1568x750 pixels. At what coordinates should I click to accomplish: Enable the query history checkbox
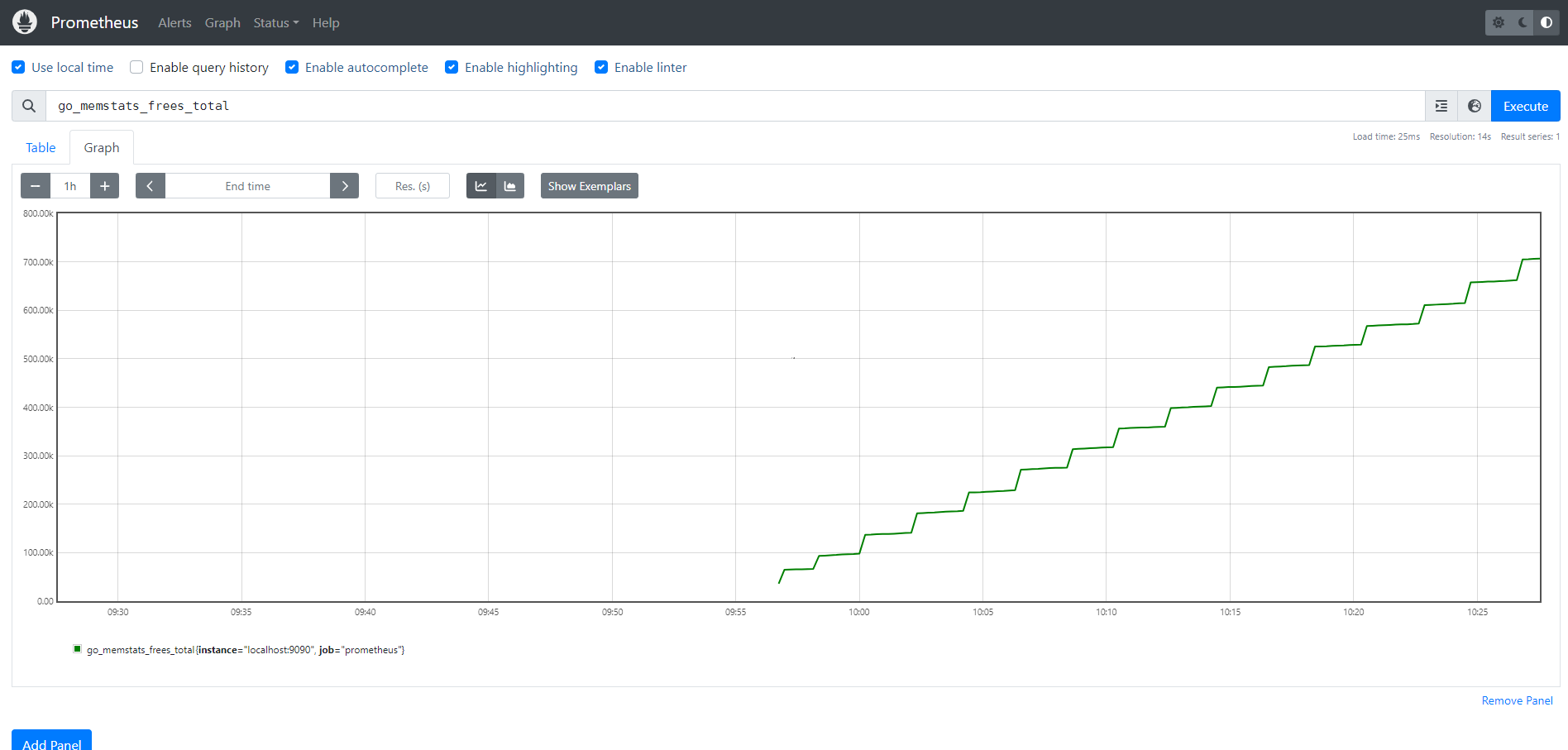click(x=136, y=67)
